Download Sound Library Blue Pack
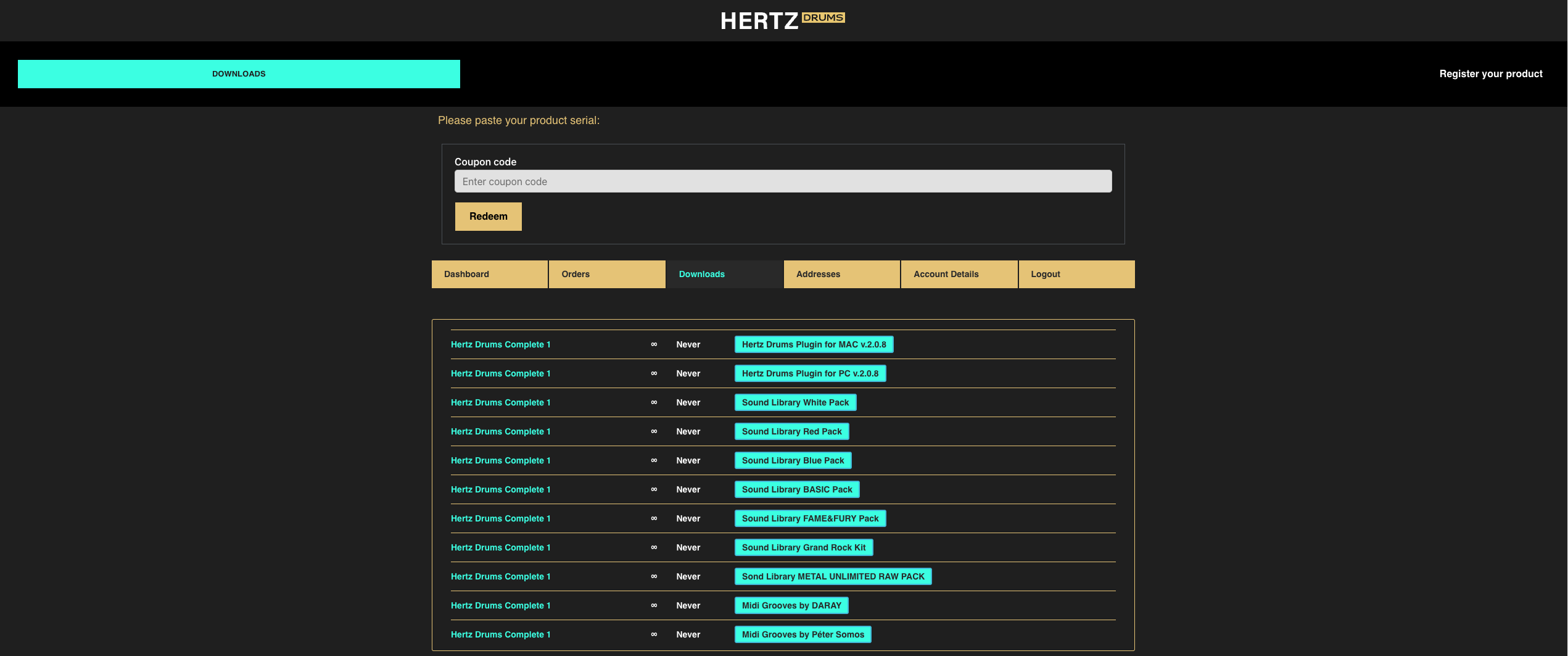Image resolution: width=1568 pixels, height=656 pixels. tap(793, 460)
